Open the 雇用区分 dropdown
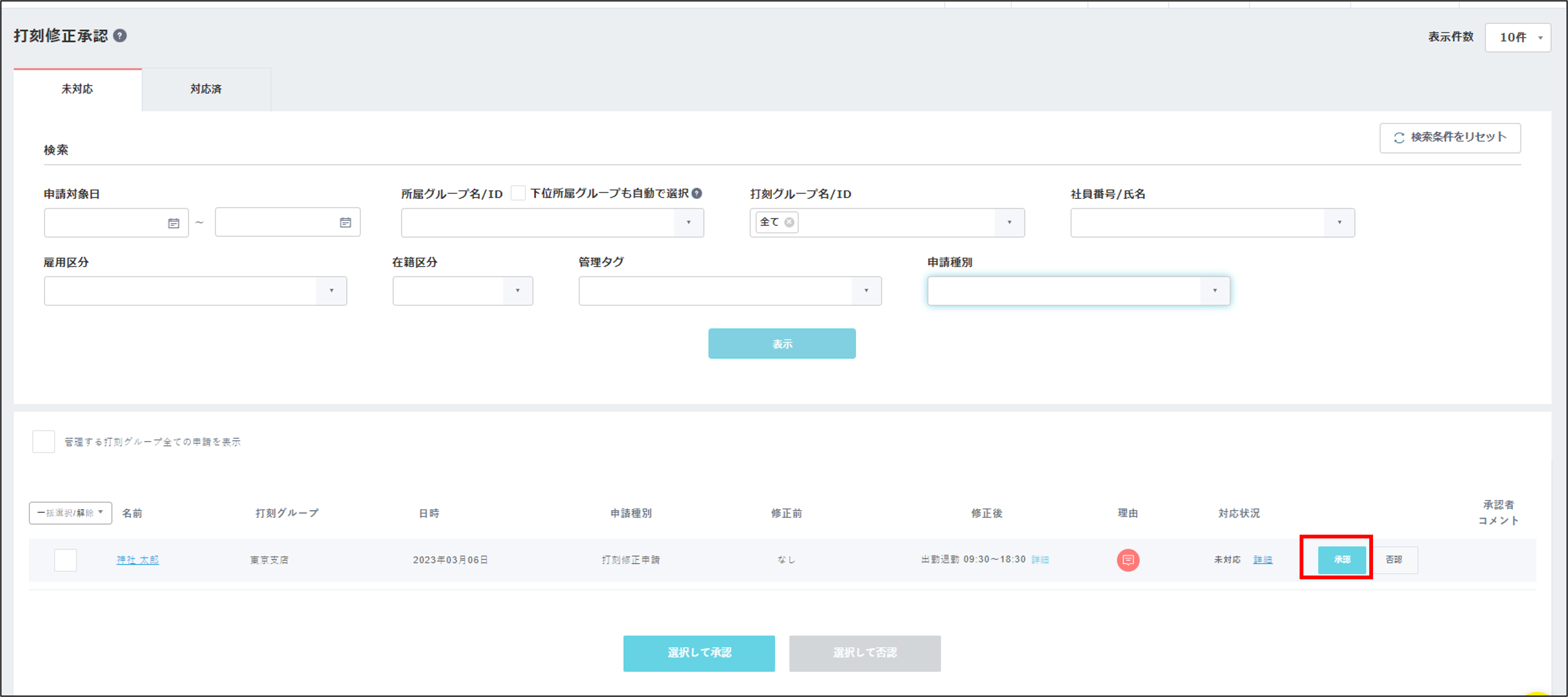1568x697 pixels. pyautogui.click(x=195, y=291)
